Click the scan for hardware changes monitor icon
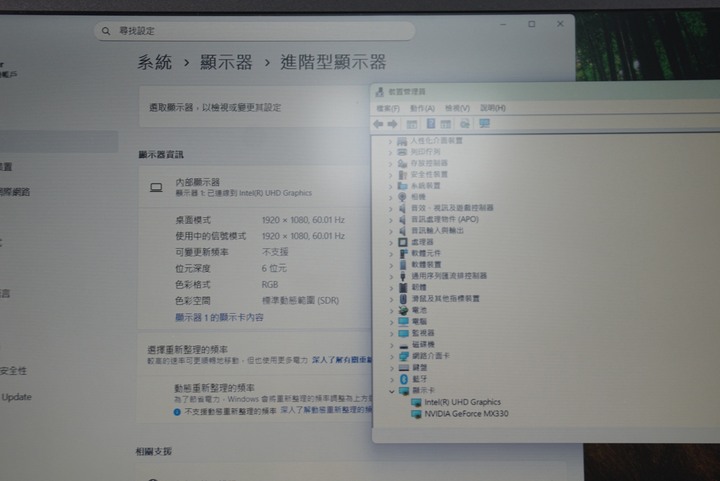The width and height of the screenshot is (720, 481). coord(484,124)
